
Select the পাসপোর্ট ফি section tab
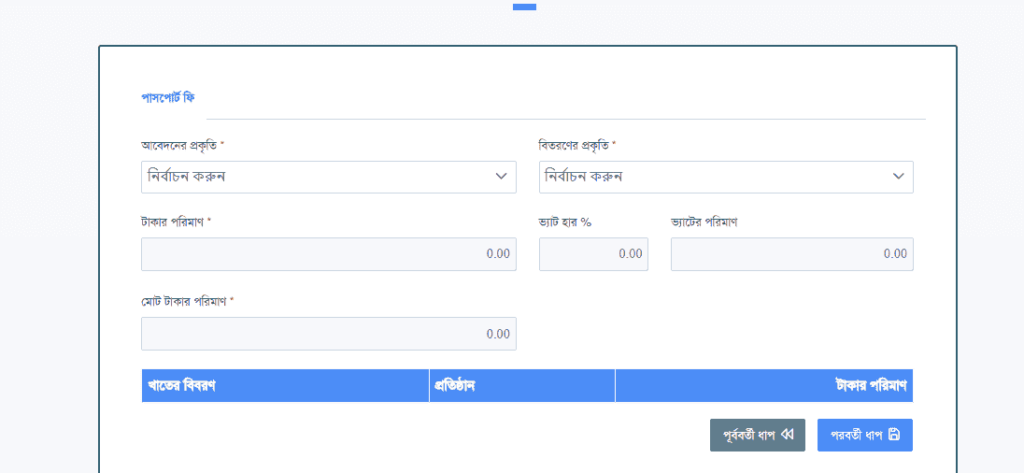point(167,97)
